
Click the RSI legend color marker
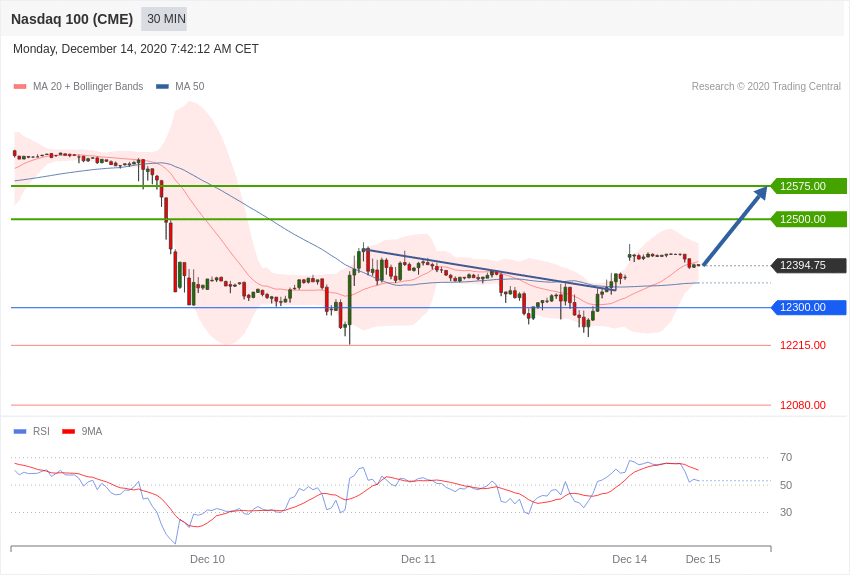tap(20, 432)
